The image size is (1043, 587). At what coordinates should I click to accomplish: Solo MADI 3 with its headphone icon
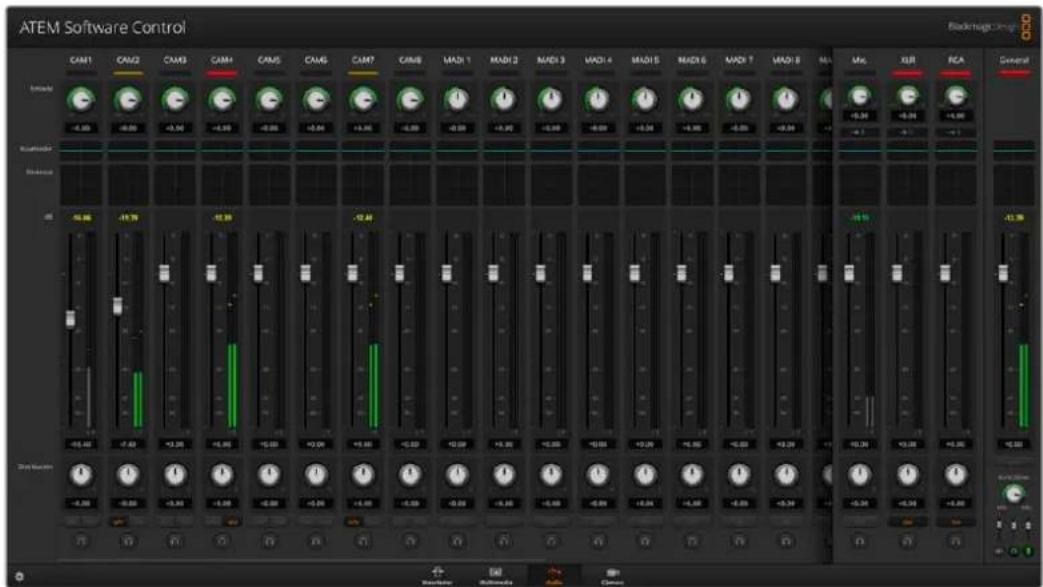(551, 541)
